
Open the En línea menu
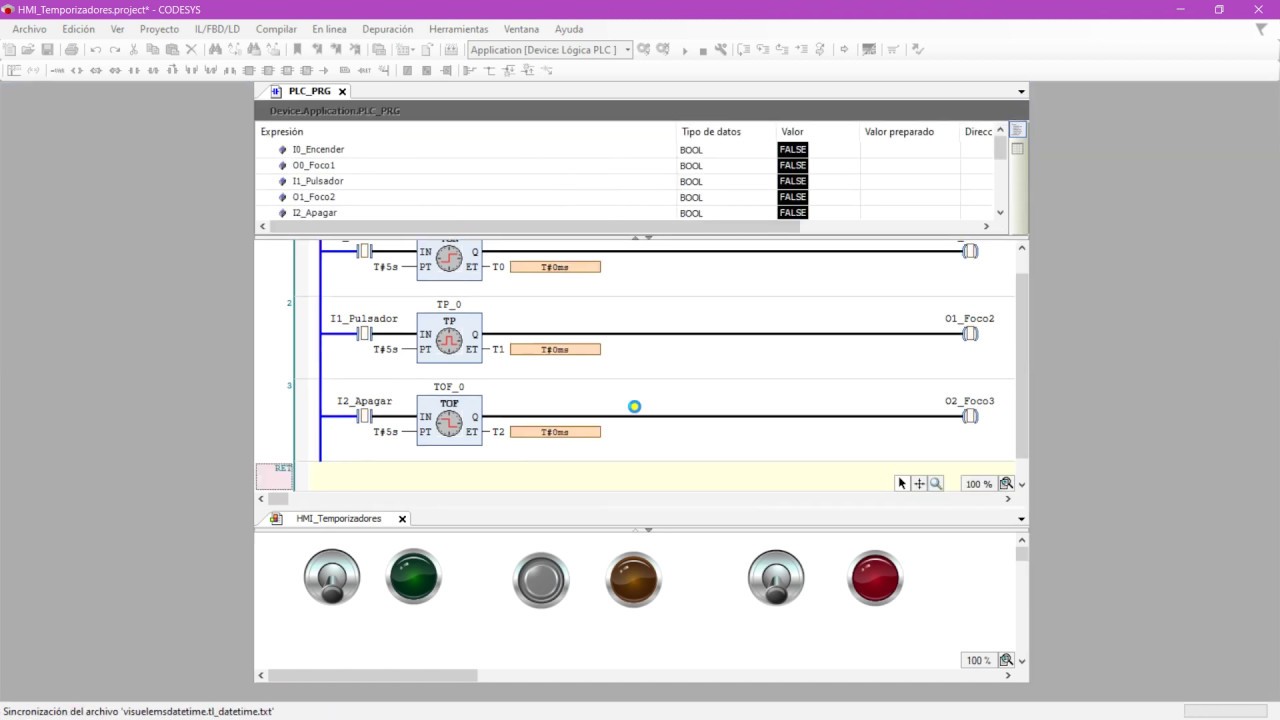[329, 29]
